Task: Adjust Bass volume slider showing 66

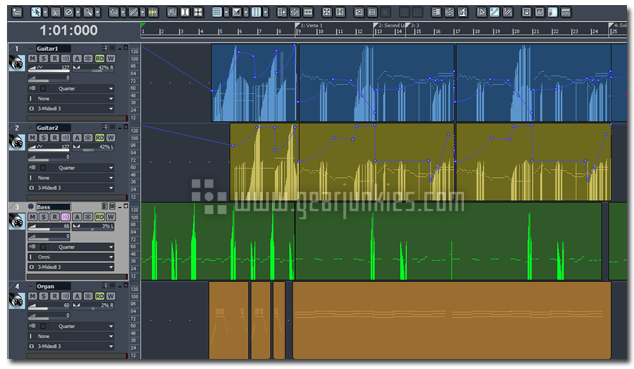Action: coord(49,226)
